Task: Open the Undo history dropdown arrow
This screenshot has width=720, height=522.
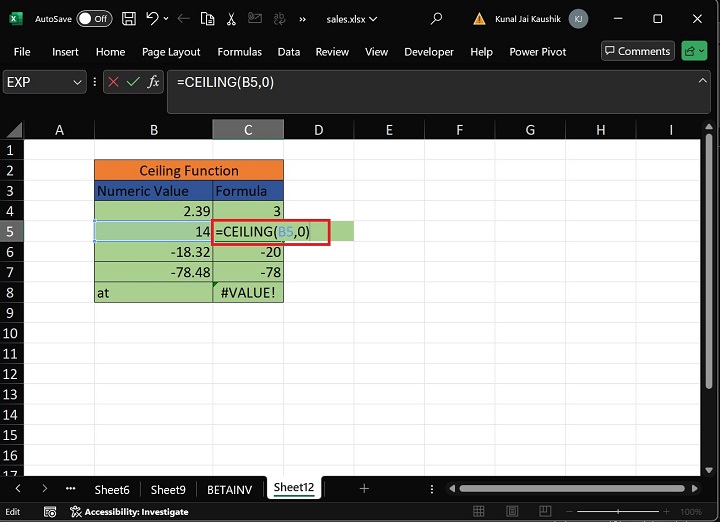Action: click(166, 19)
